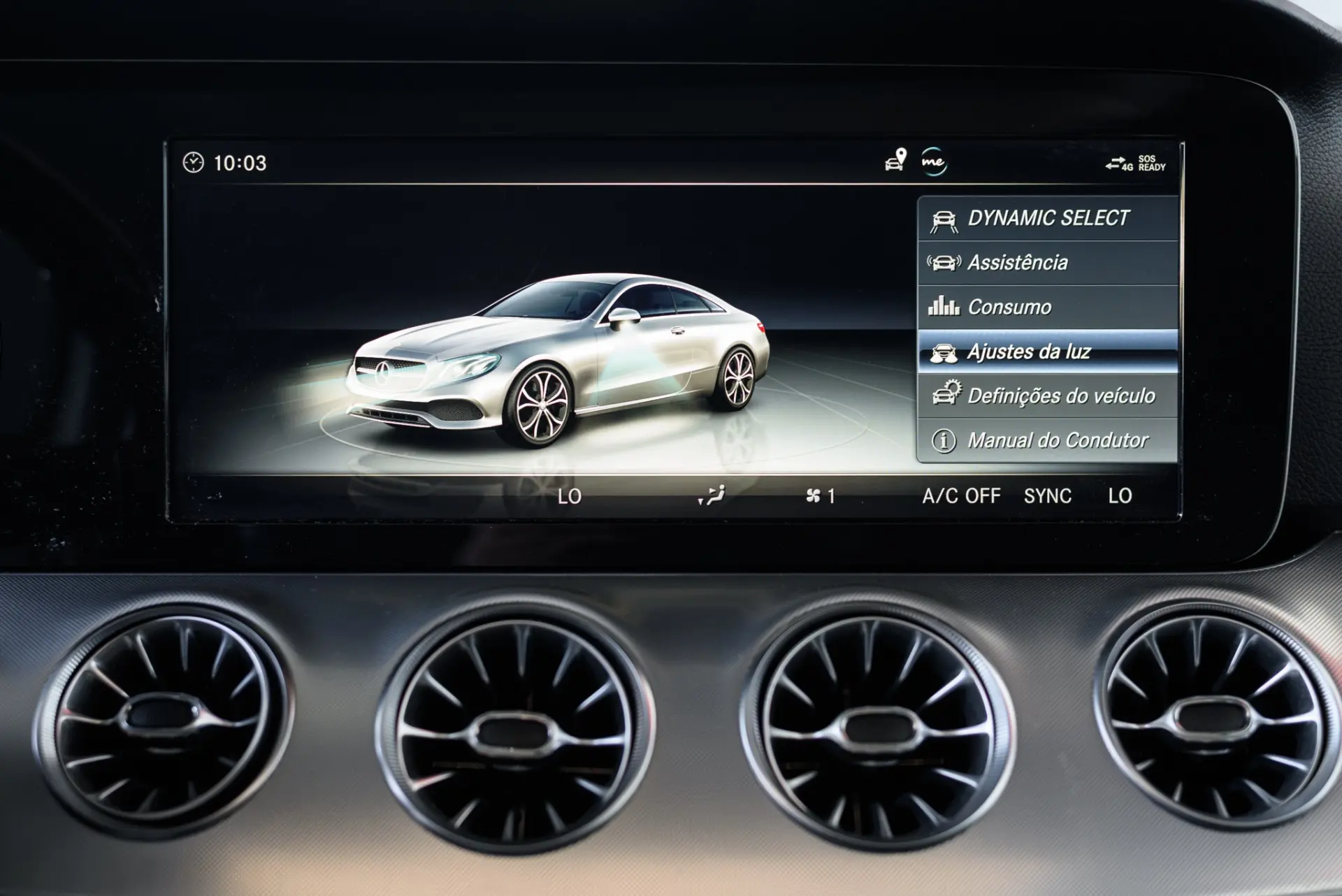Click the Consumo bar chart icon
Screen dimensions: 1342x896
click(x=944, y=306)
